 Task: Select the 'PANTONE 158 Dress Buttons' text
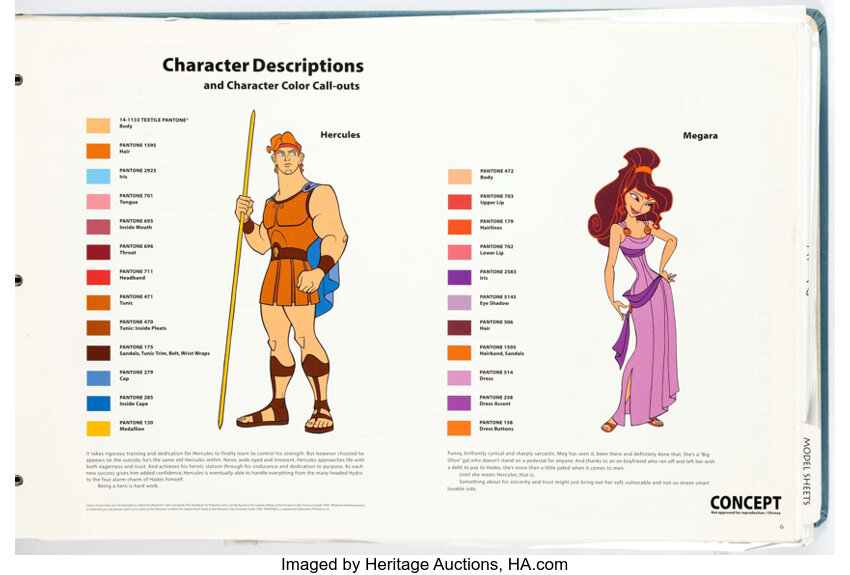point(497,425)
